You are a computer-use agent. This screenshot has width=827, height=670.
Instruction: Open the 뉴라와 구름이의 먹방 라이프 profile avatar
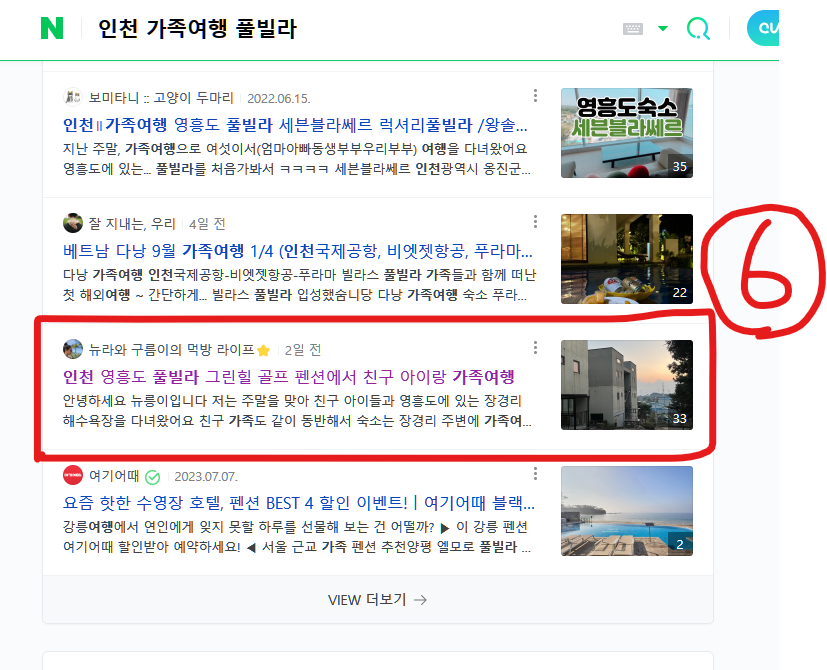point(72,349)
